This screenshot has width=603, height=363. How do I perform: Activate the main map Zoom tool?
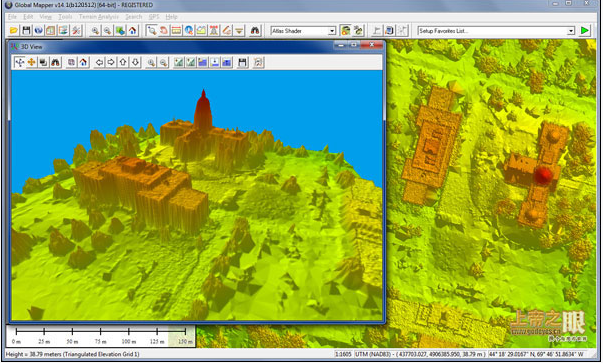coord(152,30)
